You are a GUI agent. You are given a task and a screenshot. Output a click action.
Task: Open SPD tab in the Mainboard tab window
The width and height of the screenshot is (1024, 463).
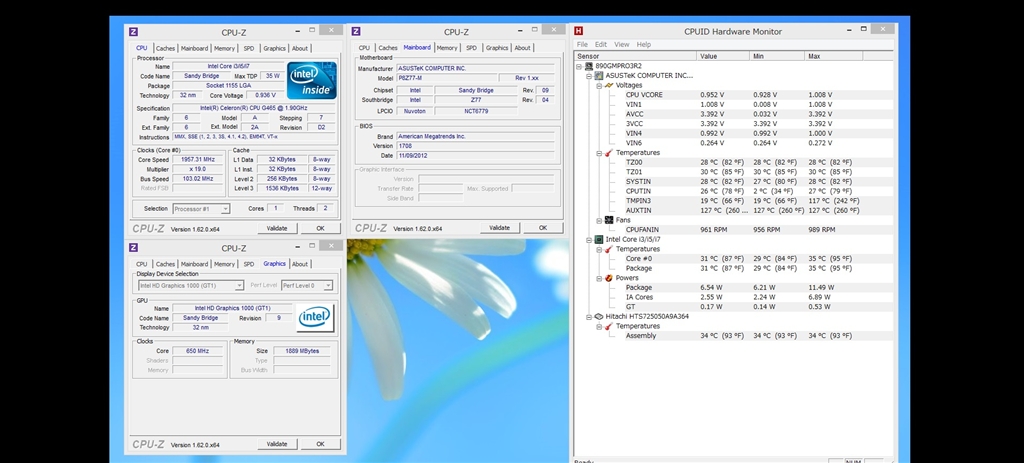472,48
